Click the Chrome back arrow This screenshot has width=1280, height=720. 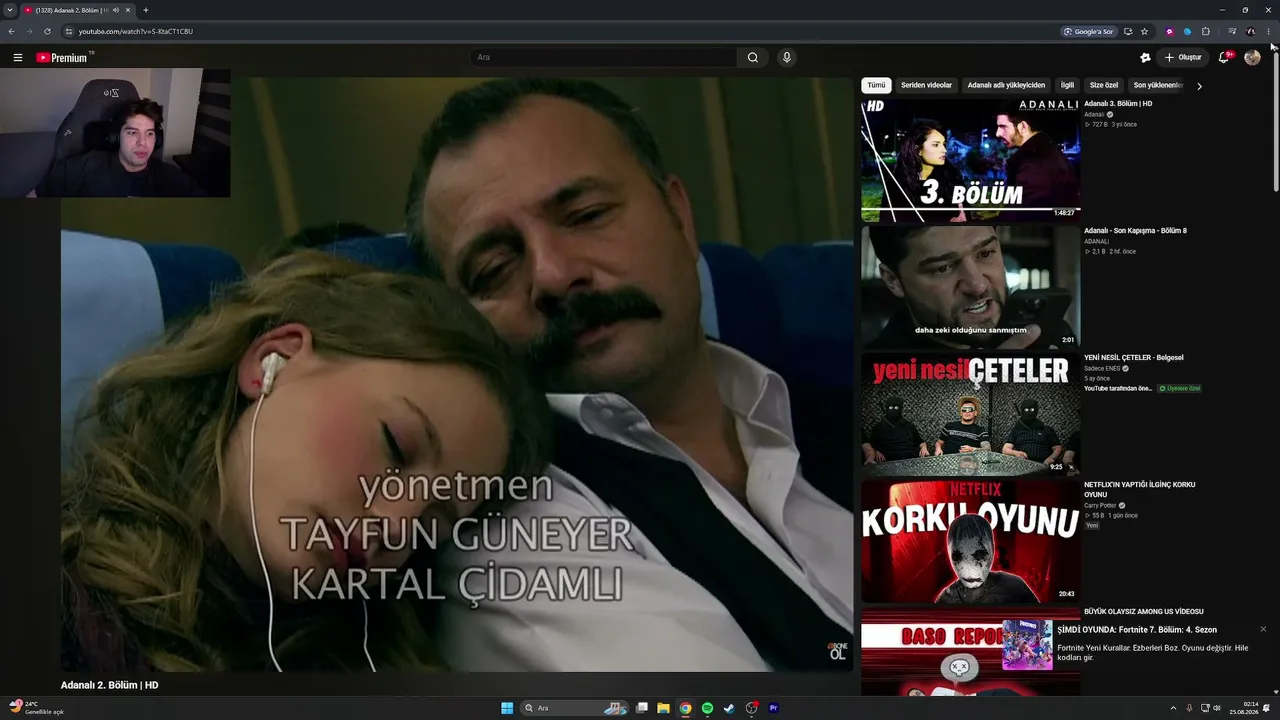(x=11, y=31)
